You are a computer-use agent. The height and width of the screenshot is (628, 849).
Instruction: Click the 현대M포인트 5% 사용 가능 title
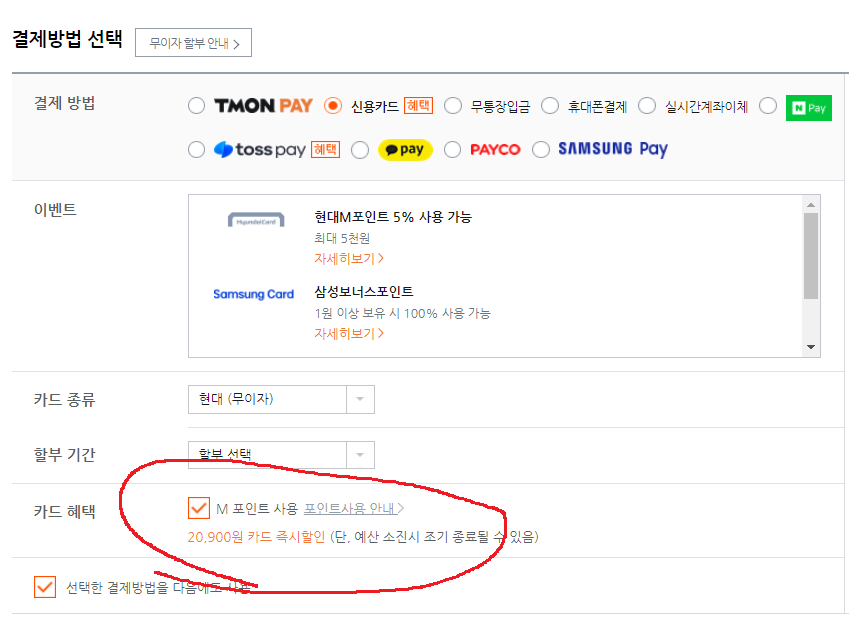point(393,217)
